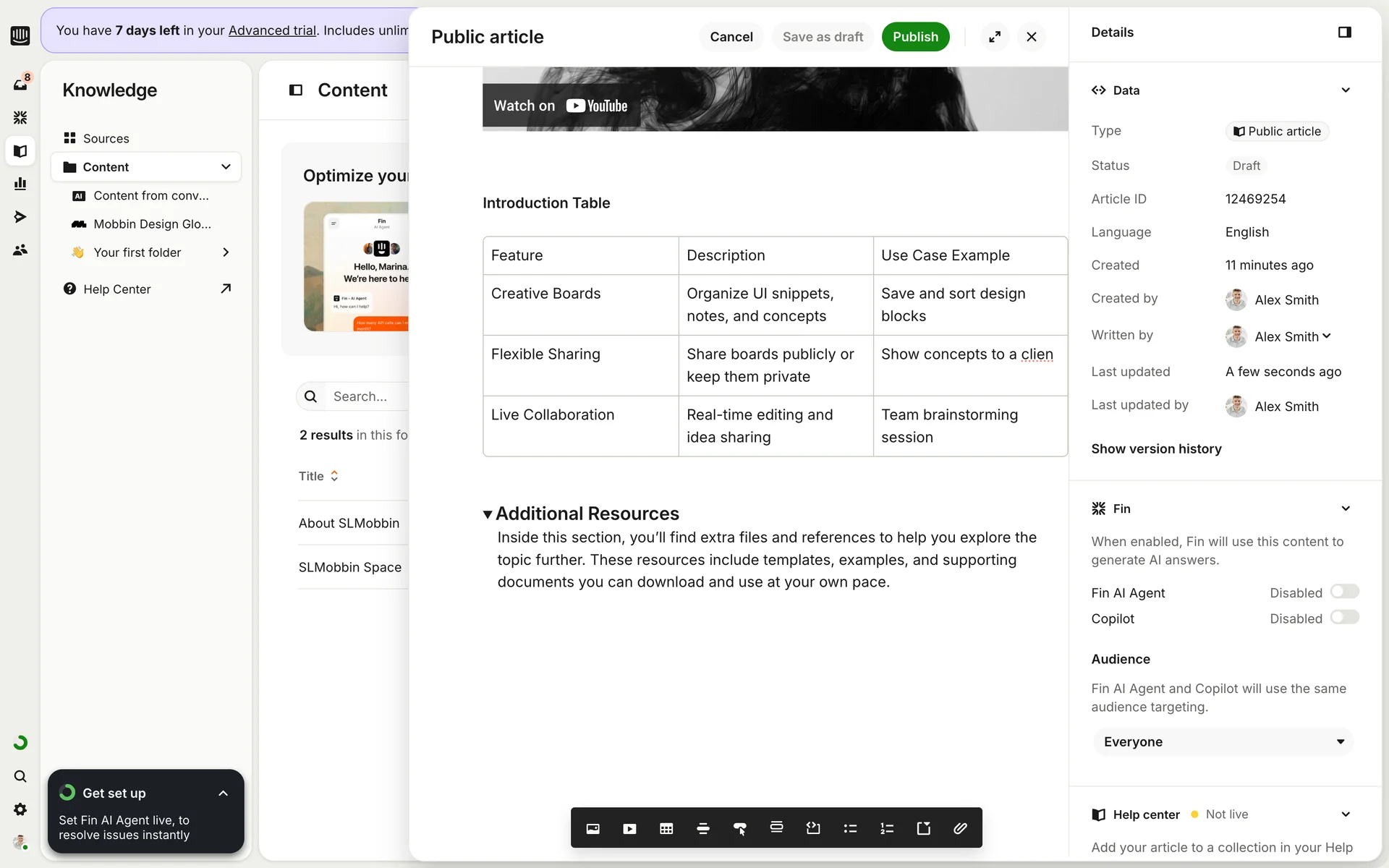Add a button block from the toolbar
Screen dimensions: 1389x868
click(739, 828)
